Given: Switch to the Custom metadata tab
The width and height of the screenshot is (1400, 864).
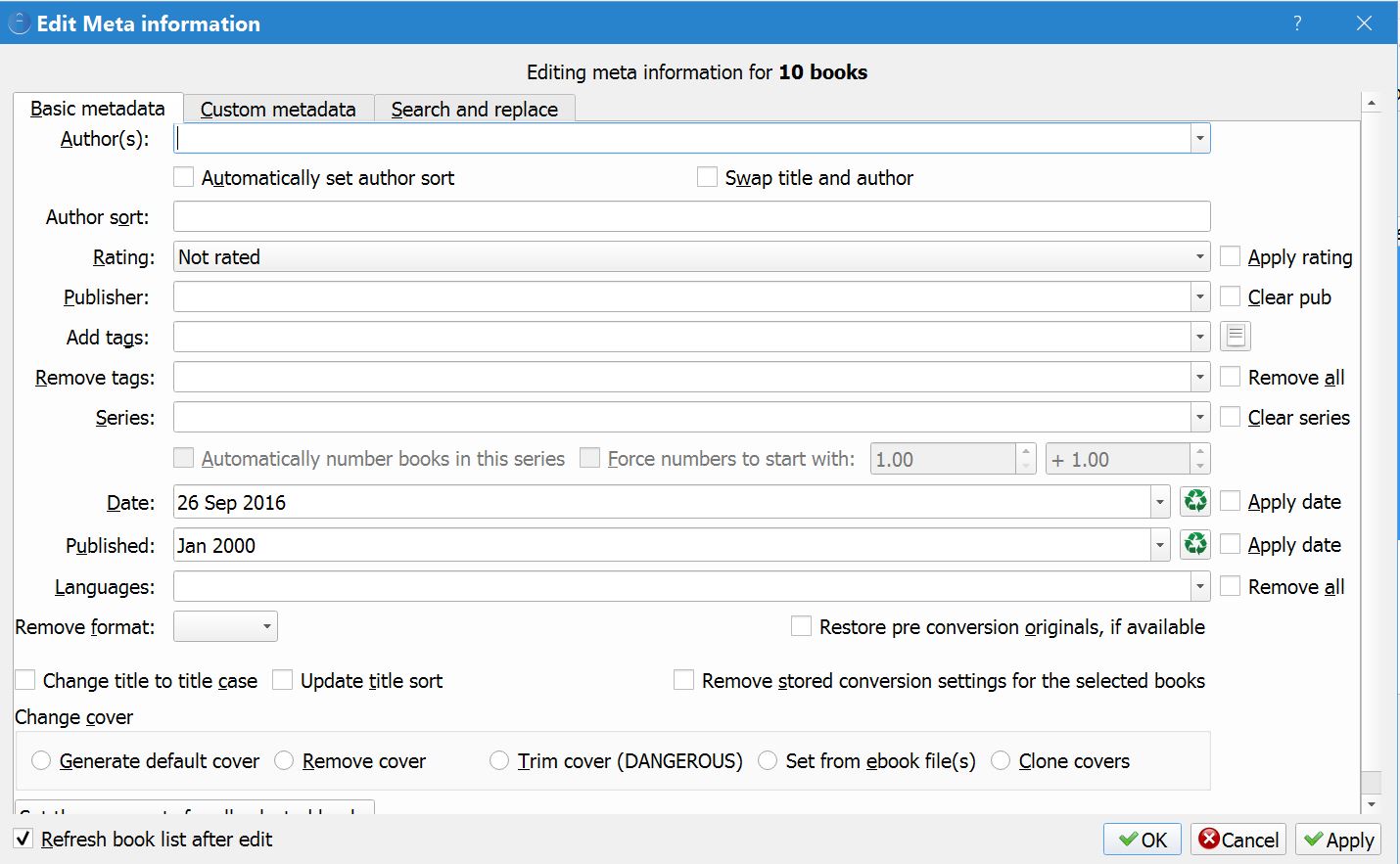Looking at the screenshot, I should click(278, 109).
